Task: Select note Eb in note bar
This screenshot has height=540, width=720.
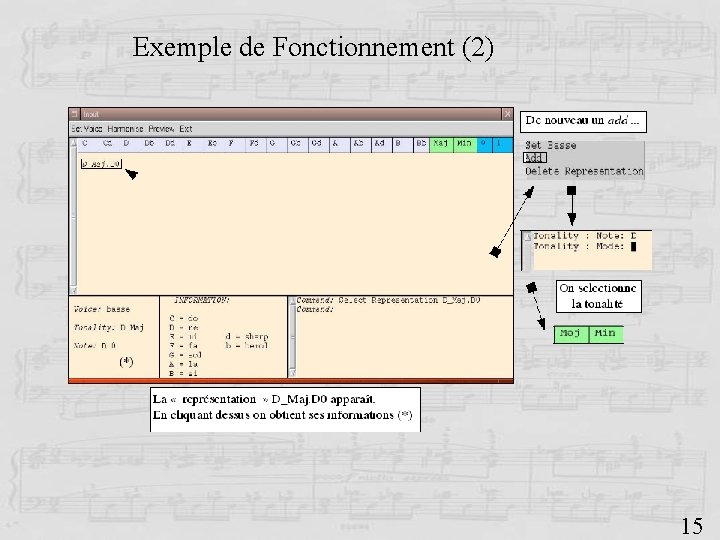Action: pyautogui.click(x=212, y=144)
